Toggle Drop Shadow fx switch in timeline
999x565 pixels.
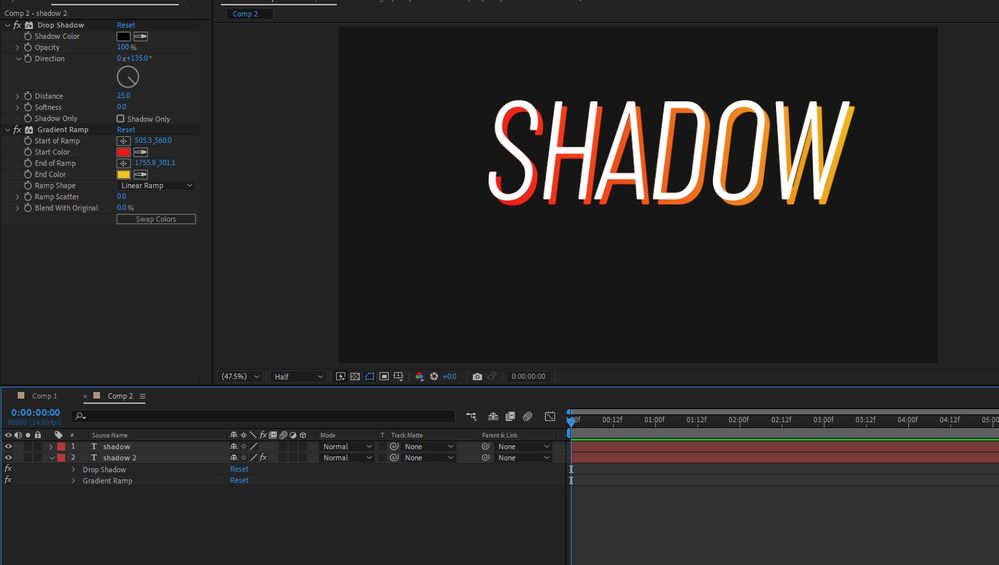click(8, 469)
